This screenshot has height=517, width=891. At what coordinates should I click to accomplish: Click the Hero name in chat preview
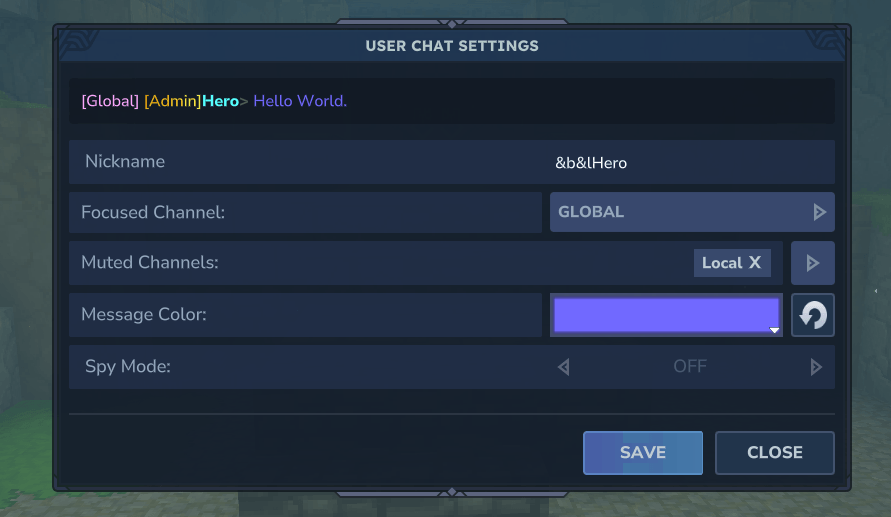tap(220, 101)
